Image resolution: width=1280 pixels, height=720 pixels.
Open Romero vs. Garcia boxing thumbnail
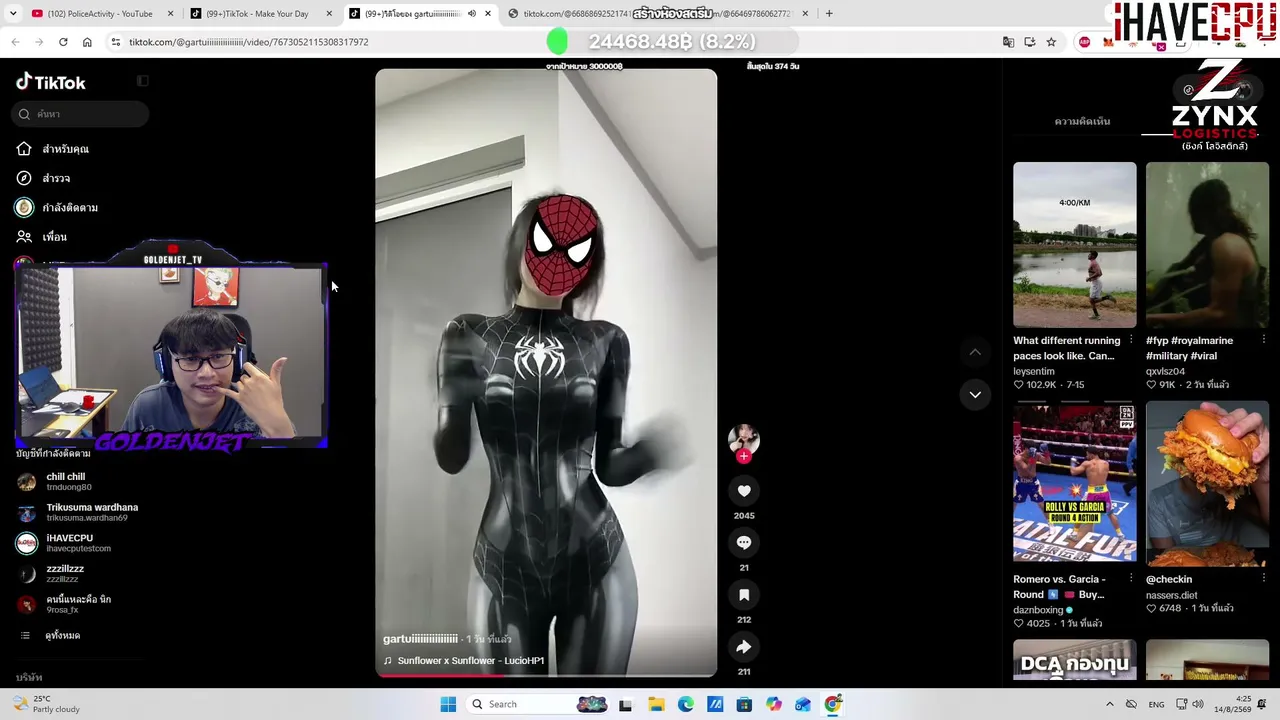(x=1075, y=483)
